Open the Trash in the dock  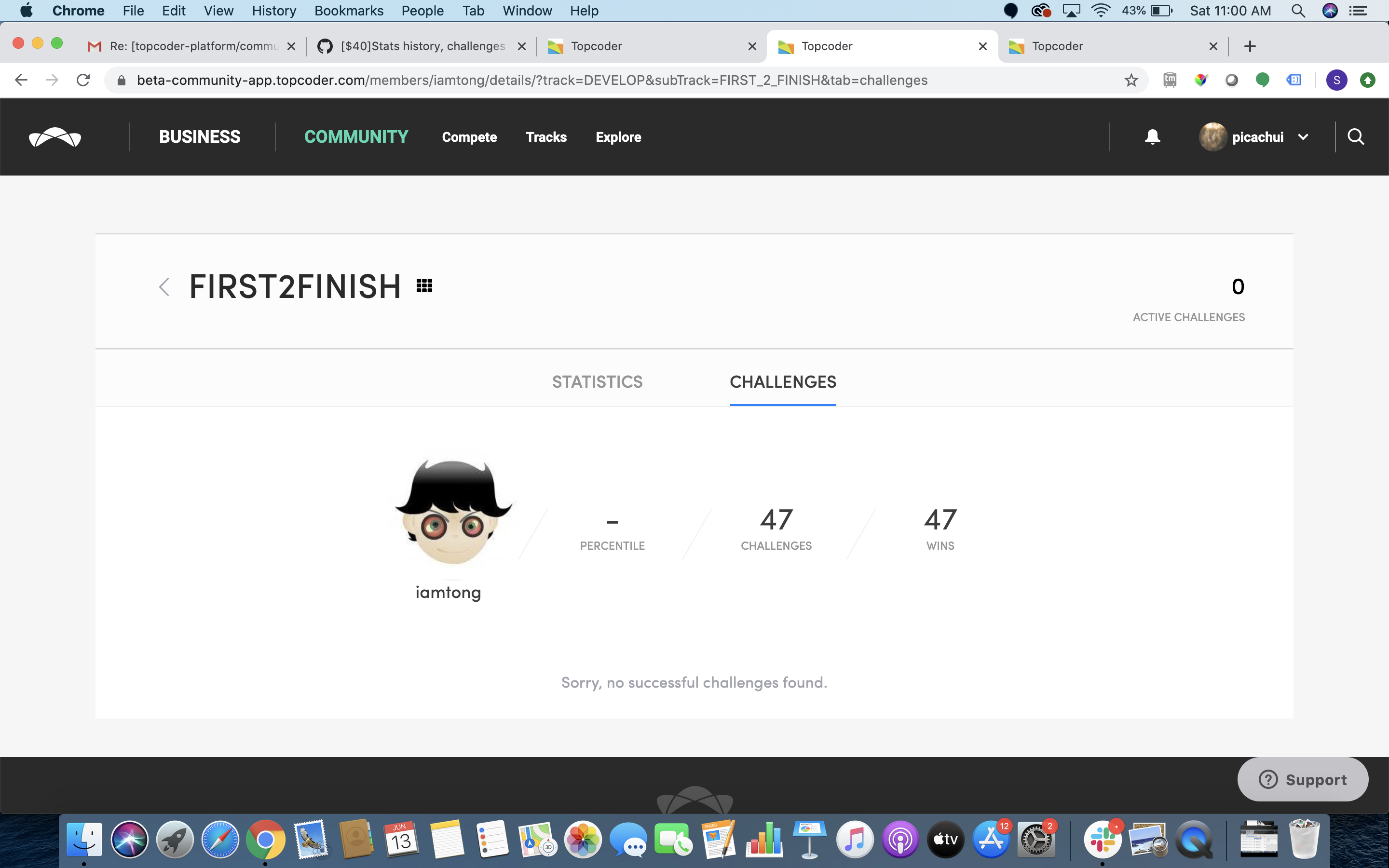click(1305, 839)
